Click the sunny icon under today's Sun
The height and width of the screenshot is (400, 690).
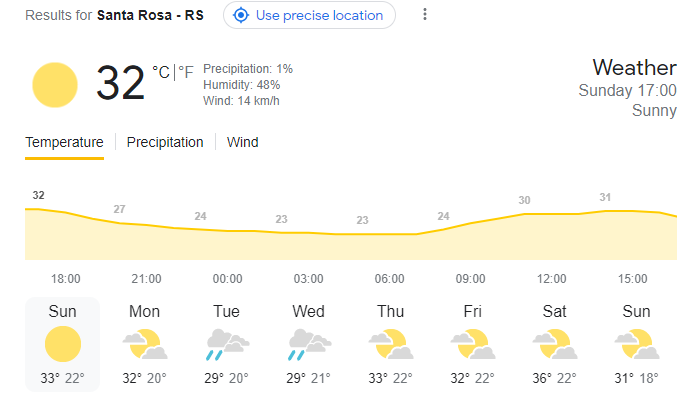tap(63, 344)
